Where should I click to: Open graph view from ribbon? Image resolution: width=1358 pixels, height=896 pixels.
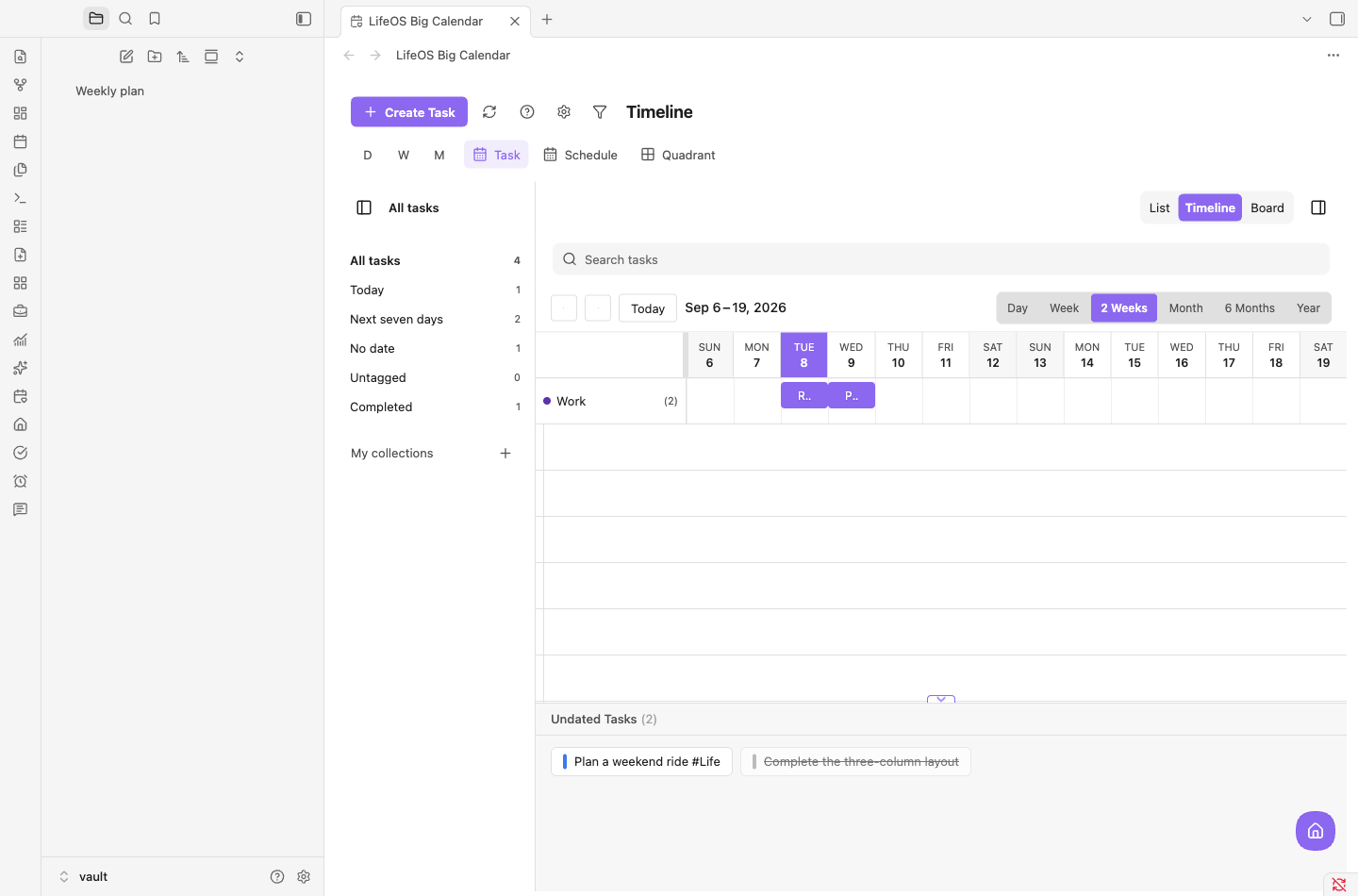pyautogui.click(x=20, y=85)
